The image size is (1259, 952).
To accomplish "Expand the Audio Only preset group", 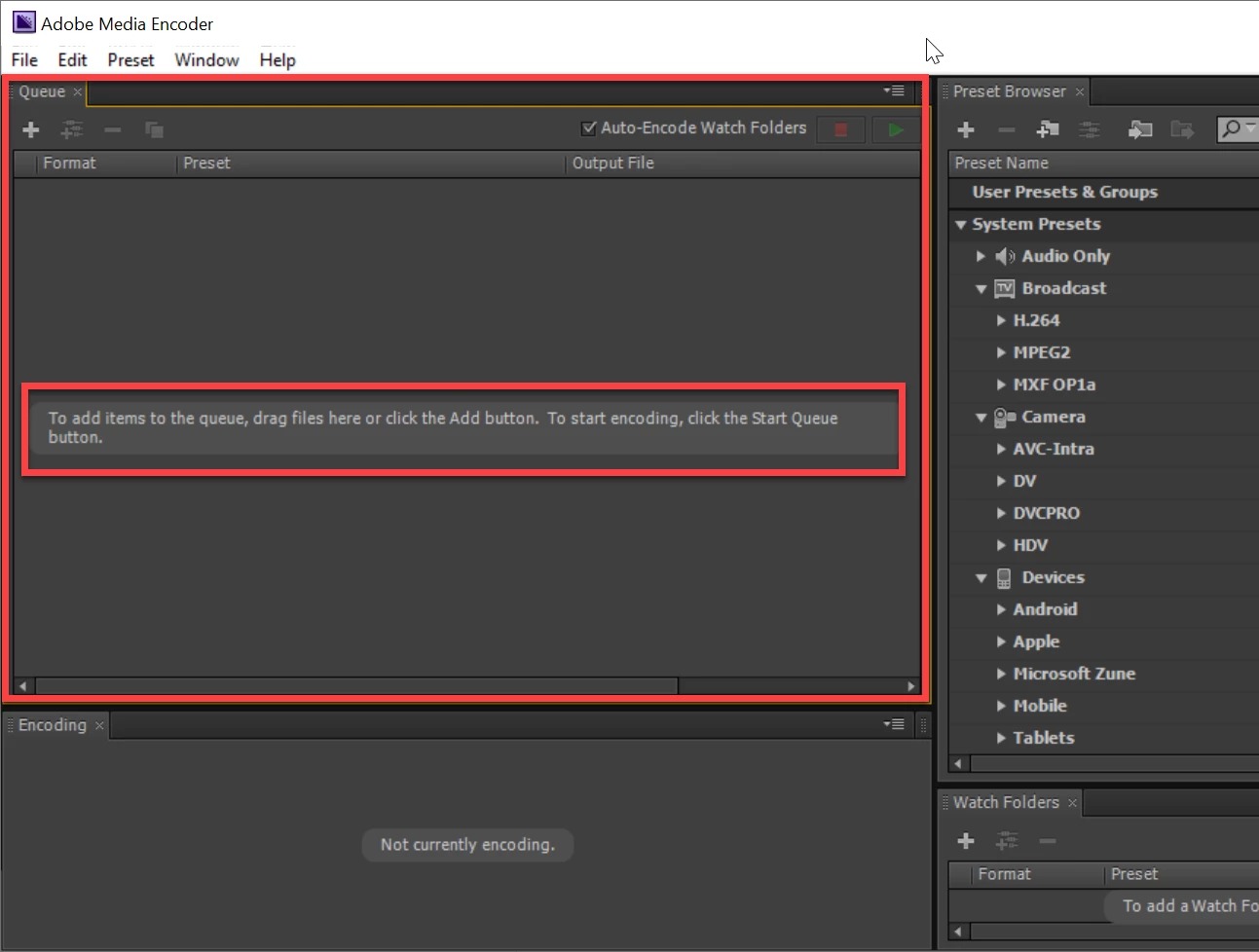I will (x=981, y=256).
